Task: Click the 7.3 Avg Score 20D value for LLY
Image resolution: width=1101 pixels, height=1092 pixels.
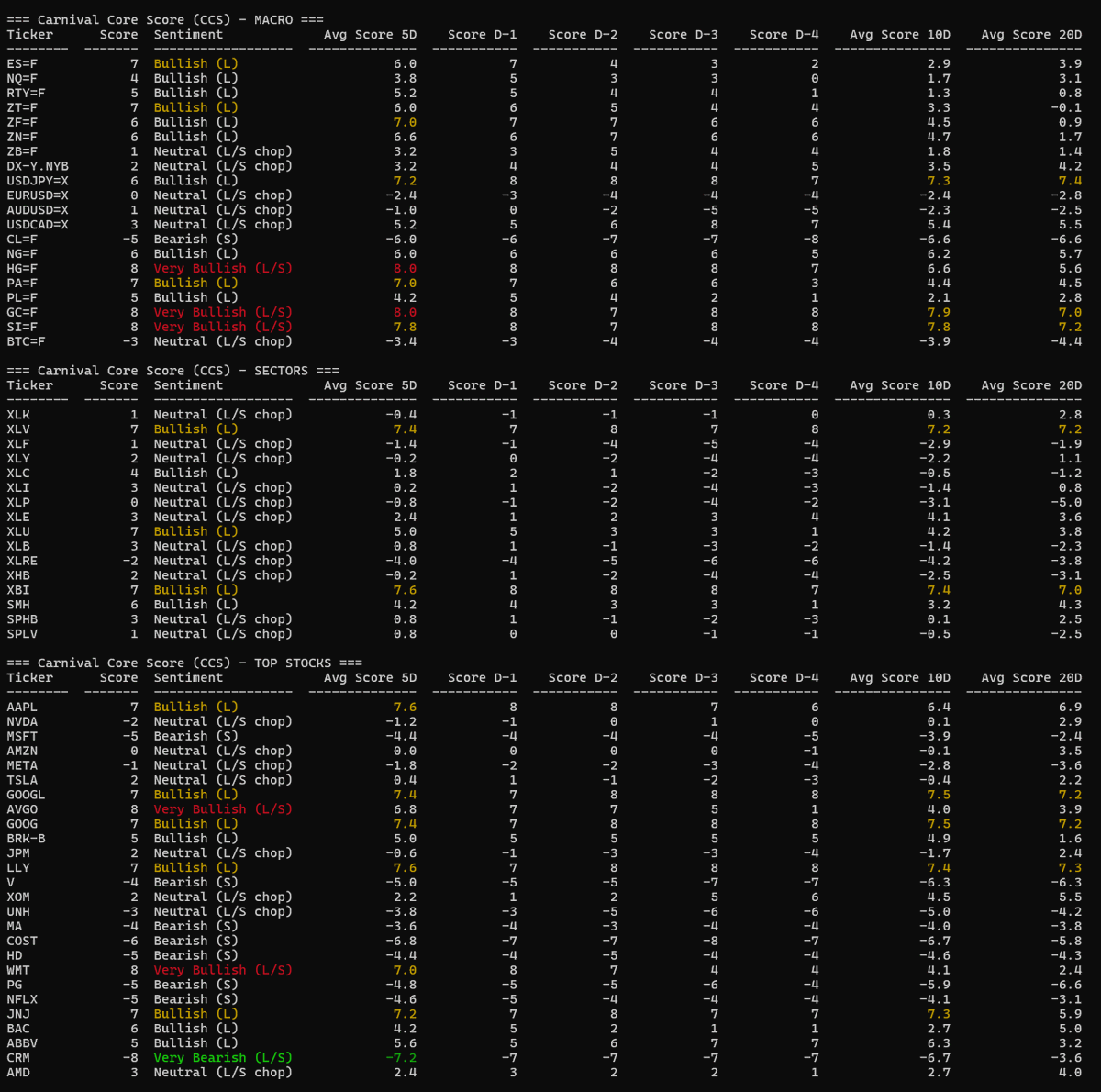Action: 1070,868
